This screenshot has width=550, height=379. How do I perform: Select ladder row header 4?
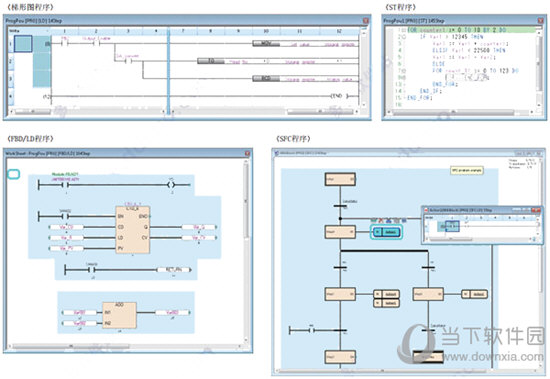(11, 96)
